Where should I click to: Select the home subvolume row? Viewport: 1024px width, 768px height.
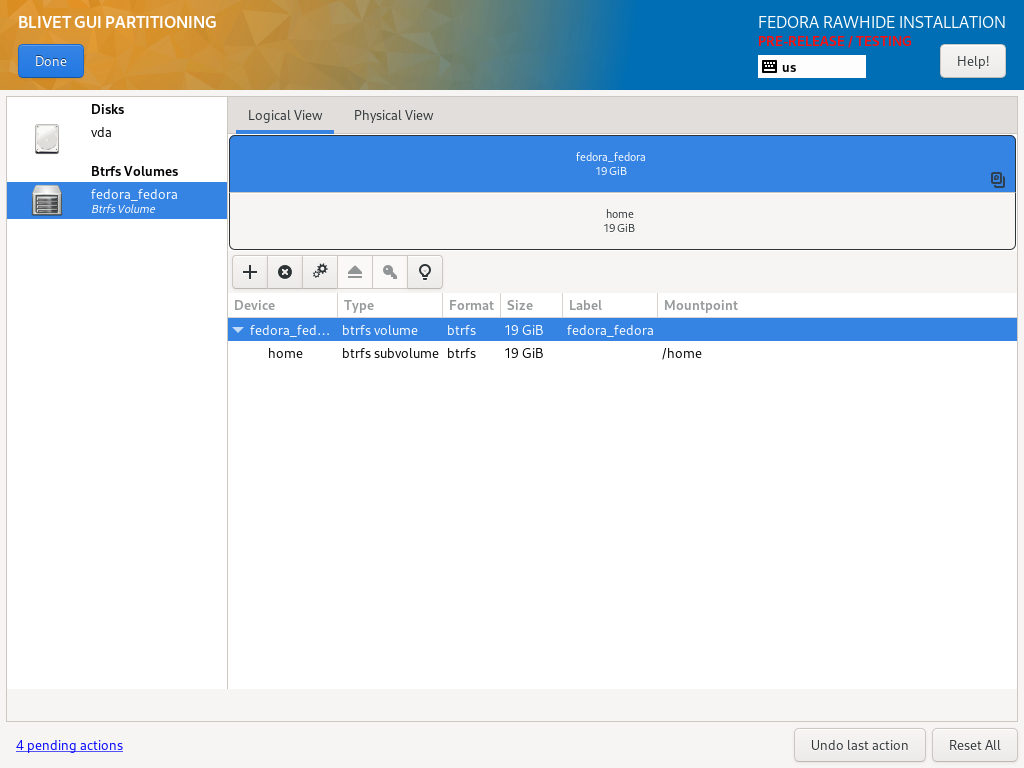pos(622,353)
